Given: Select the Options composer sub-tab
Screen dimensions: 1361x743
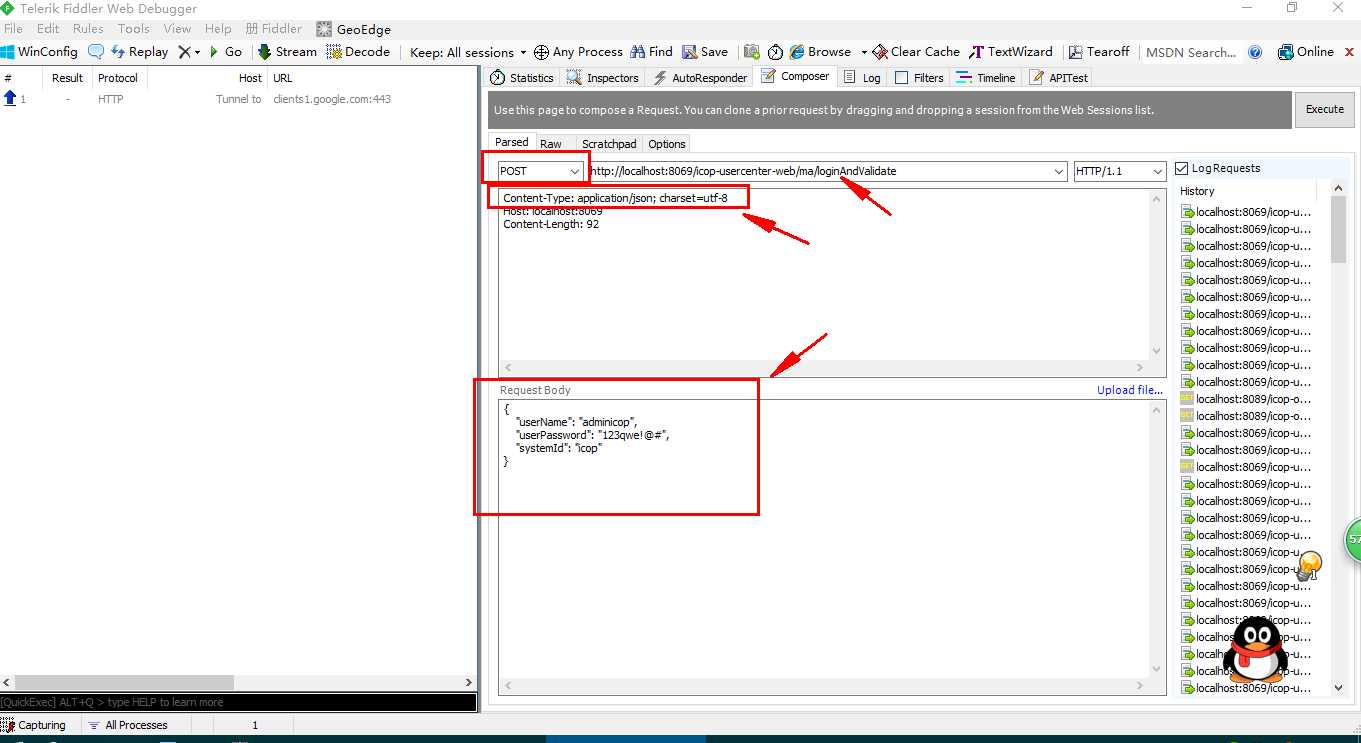Looking at the screenshot, I should point(667,143).
